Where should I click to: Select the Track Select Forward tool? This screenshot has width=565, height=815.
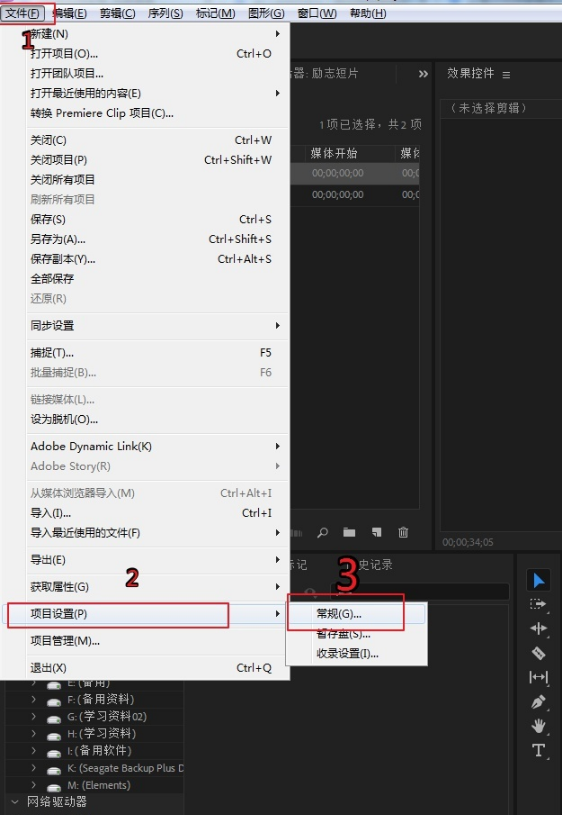pos(538,604)
